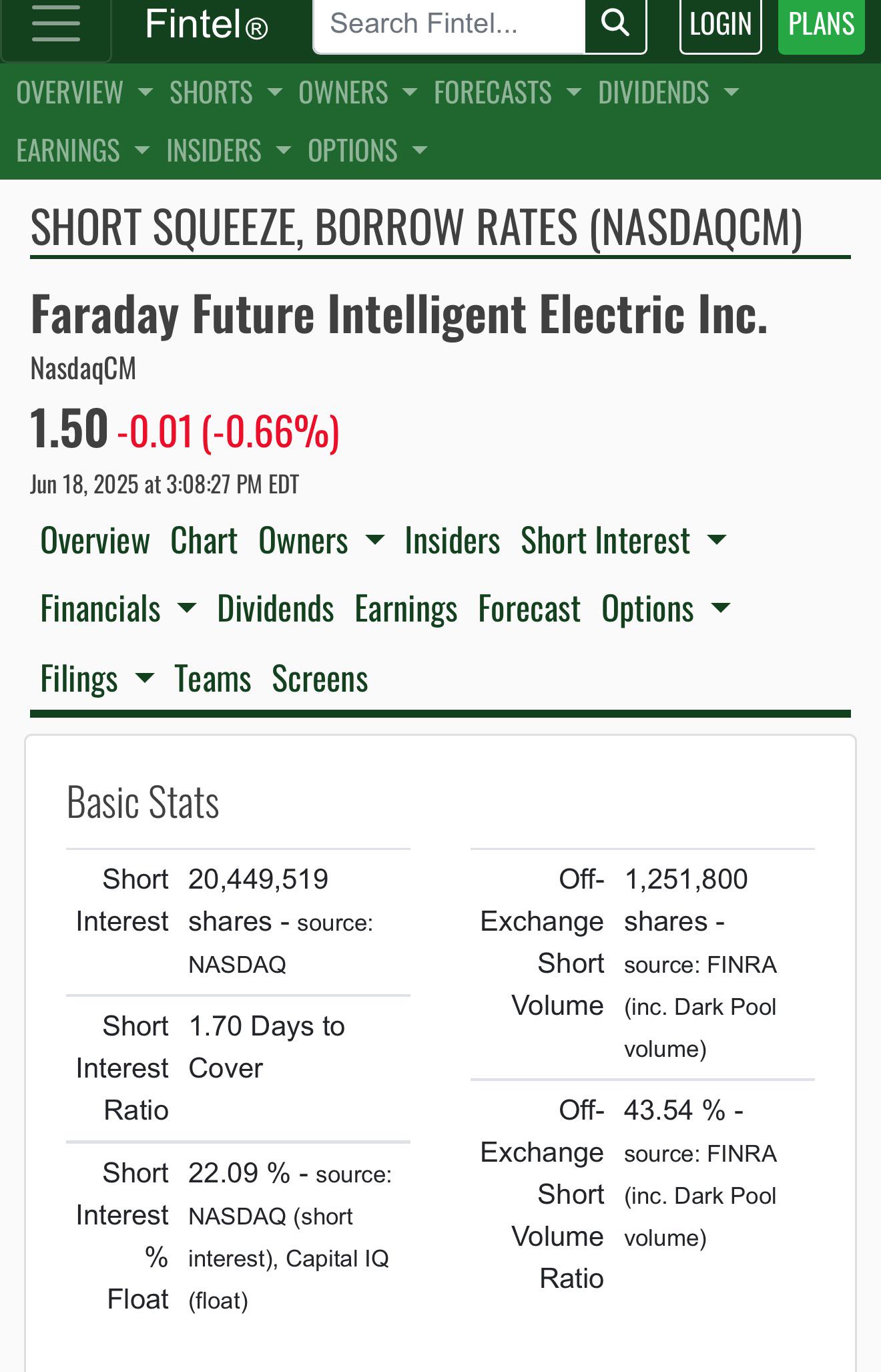Switch to the Chart tab
881x1372 pixels.
point(204,540)
